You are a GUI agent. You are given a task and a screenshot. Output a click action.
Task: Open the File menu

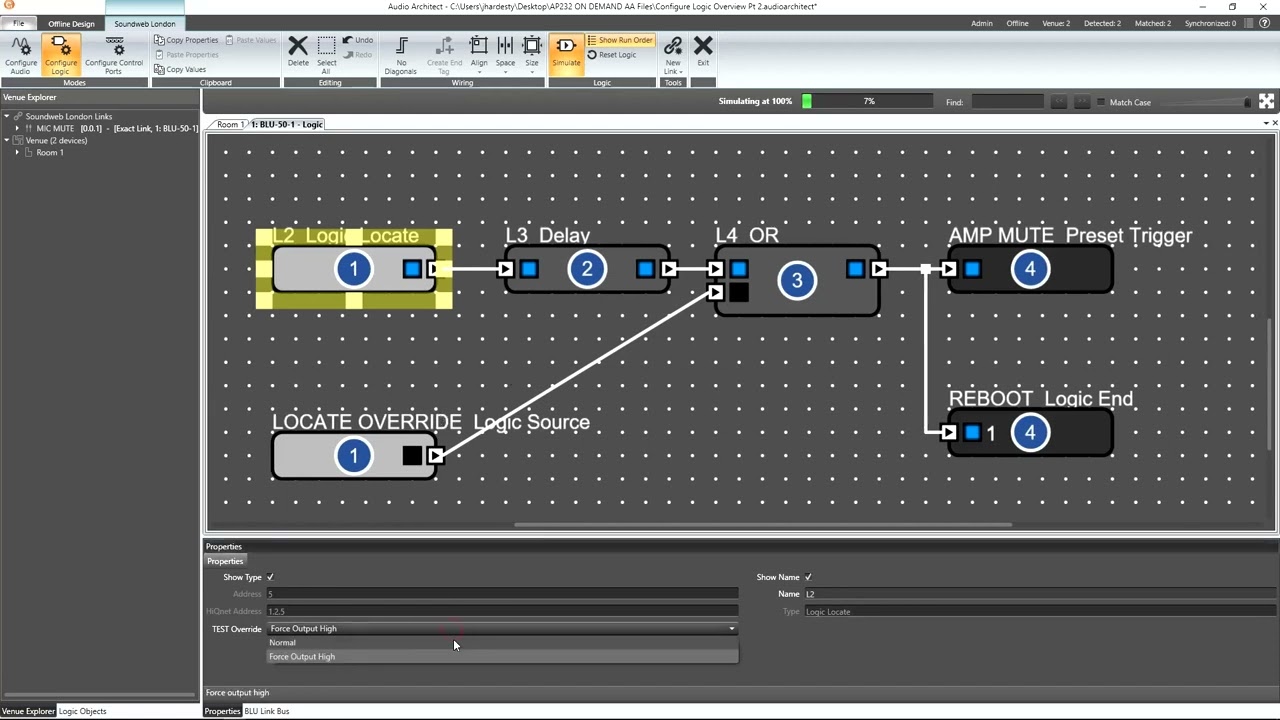pos(18,23)
